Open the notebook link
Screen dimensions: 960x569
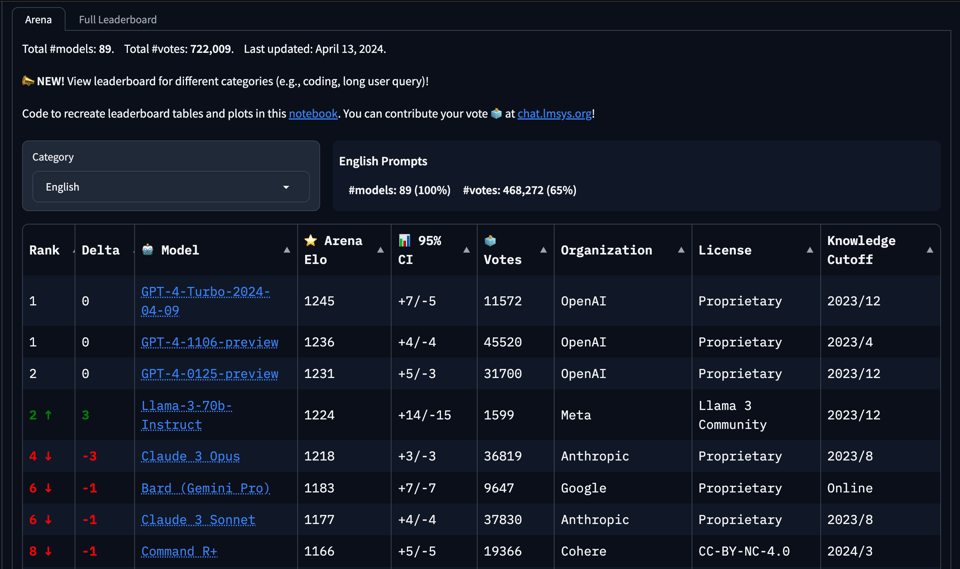point(313,114)
